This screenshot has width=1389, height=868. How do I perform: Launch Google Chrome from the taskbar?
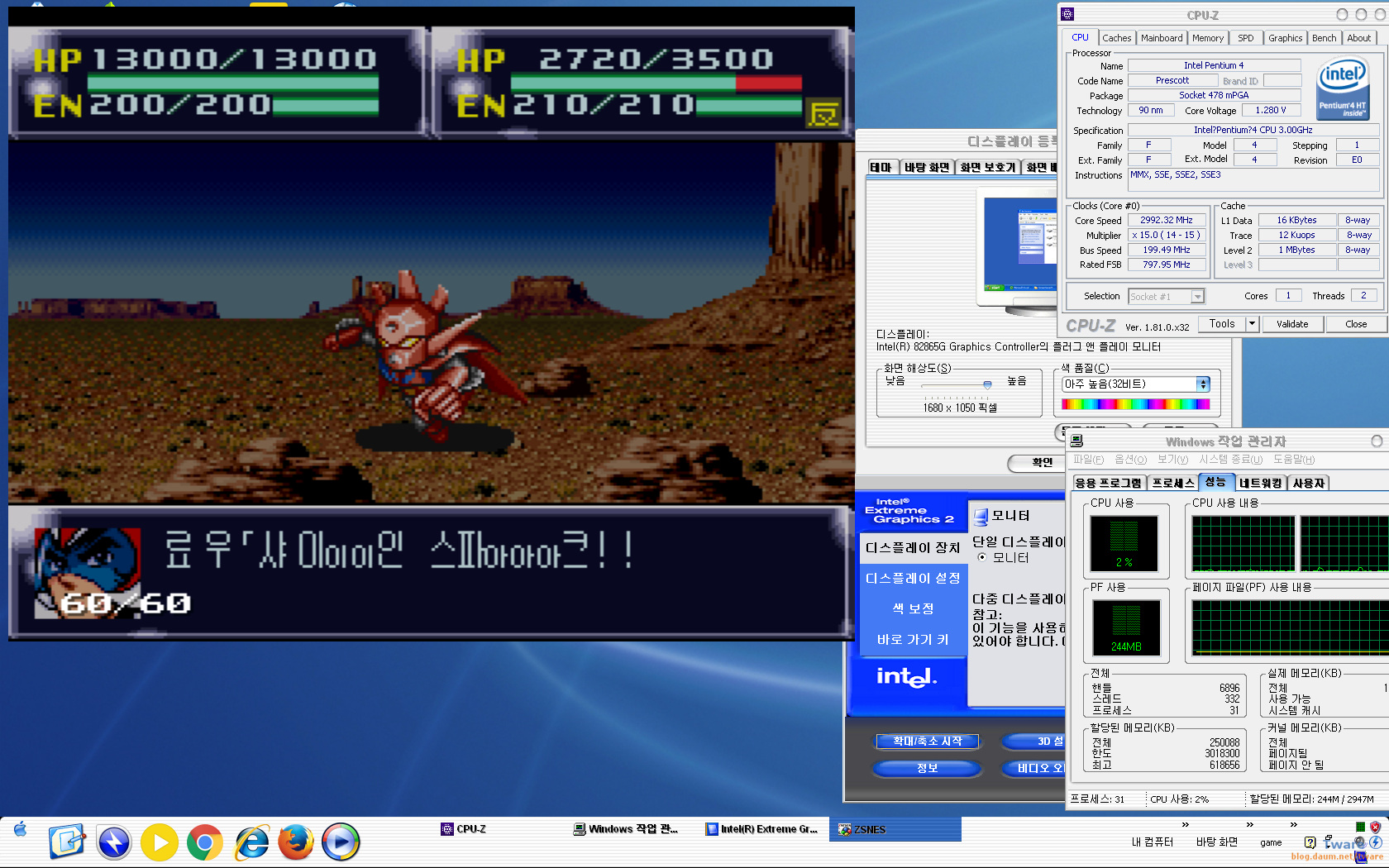204,842
